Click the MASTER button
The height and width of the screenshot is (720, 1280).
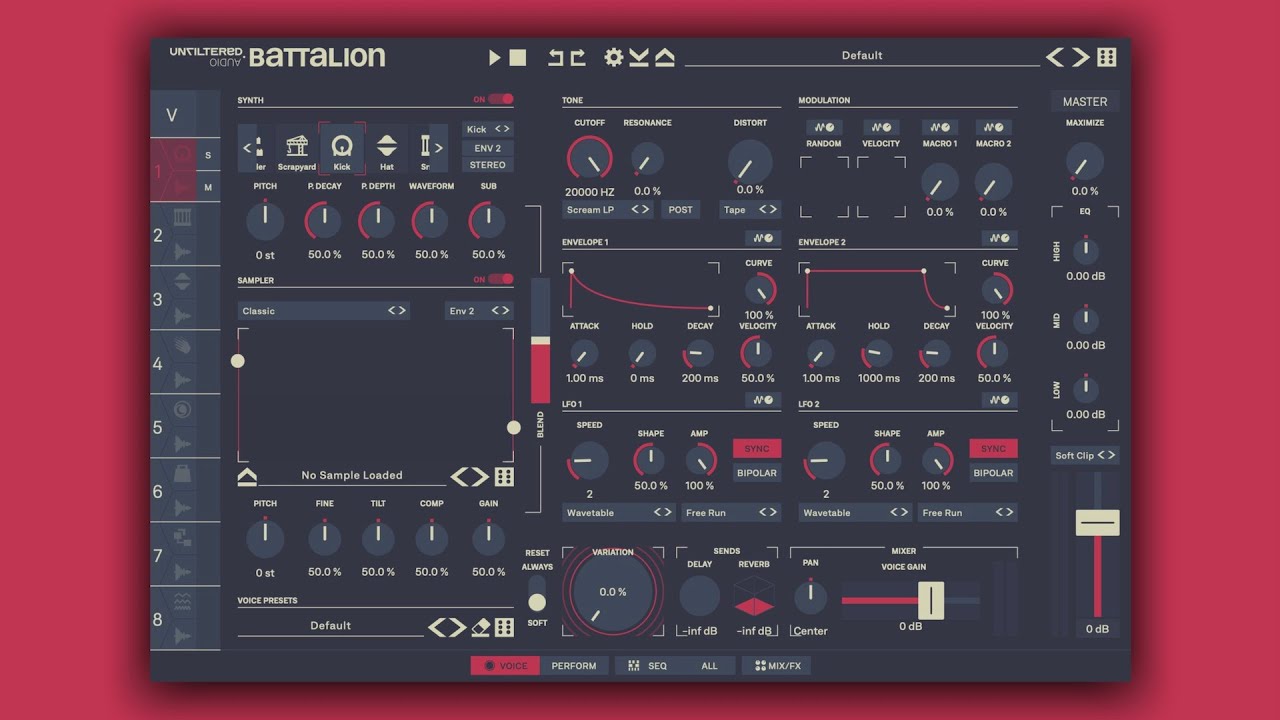1085,102
